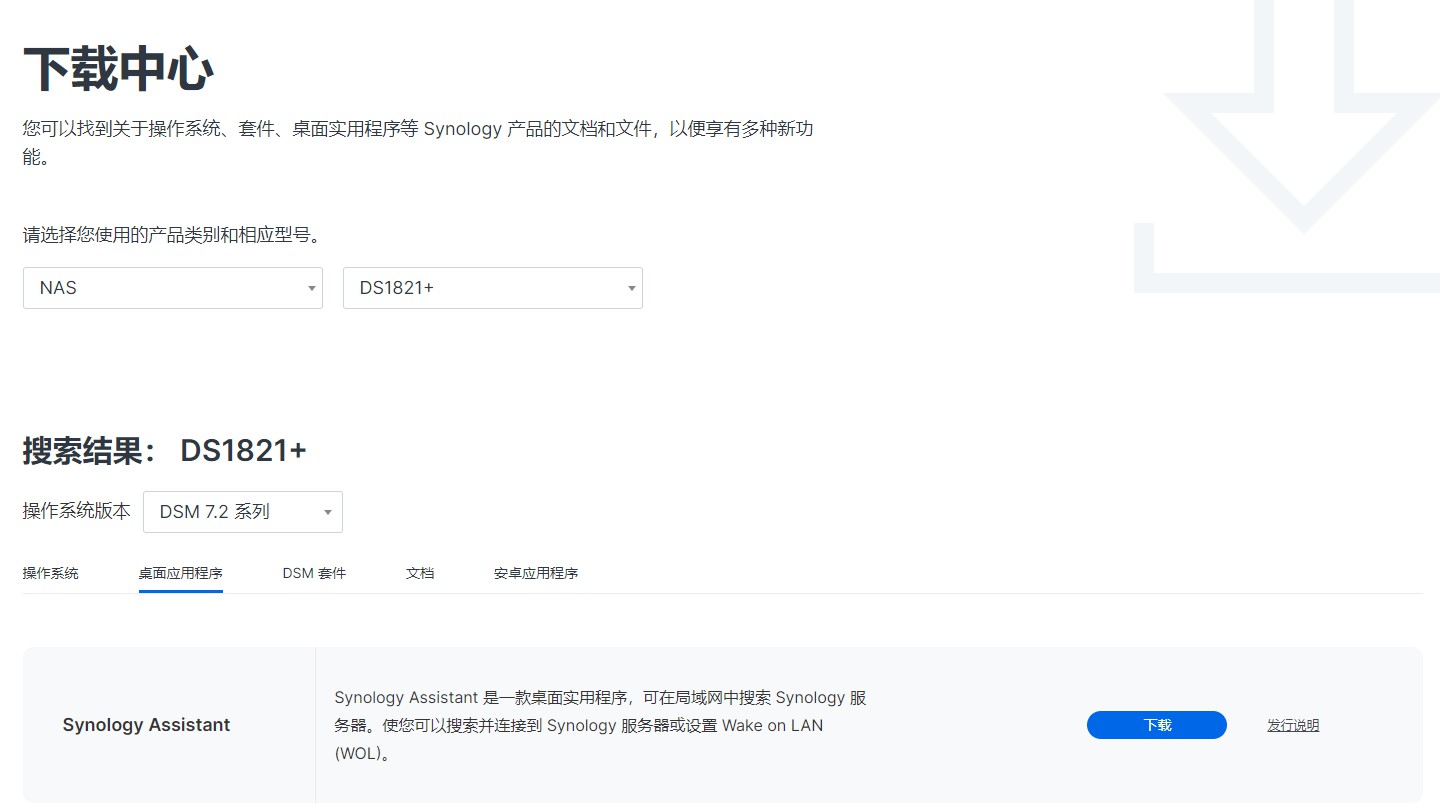Open 发行说明 link for Synology Assistant
1440x807 pixels.
coord(1293,725)
